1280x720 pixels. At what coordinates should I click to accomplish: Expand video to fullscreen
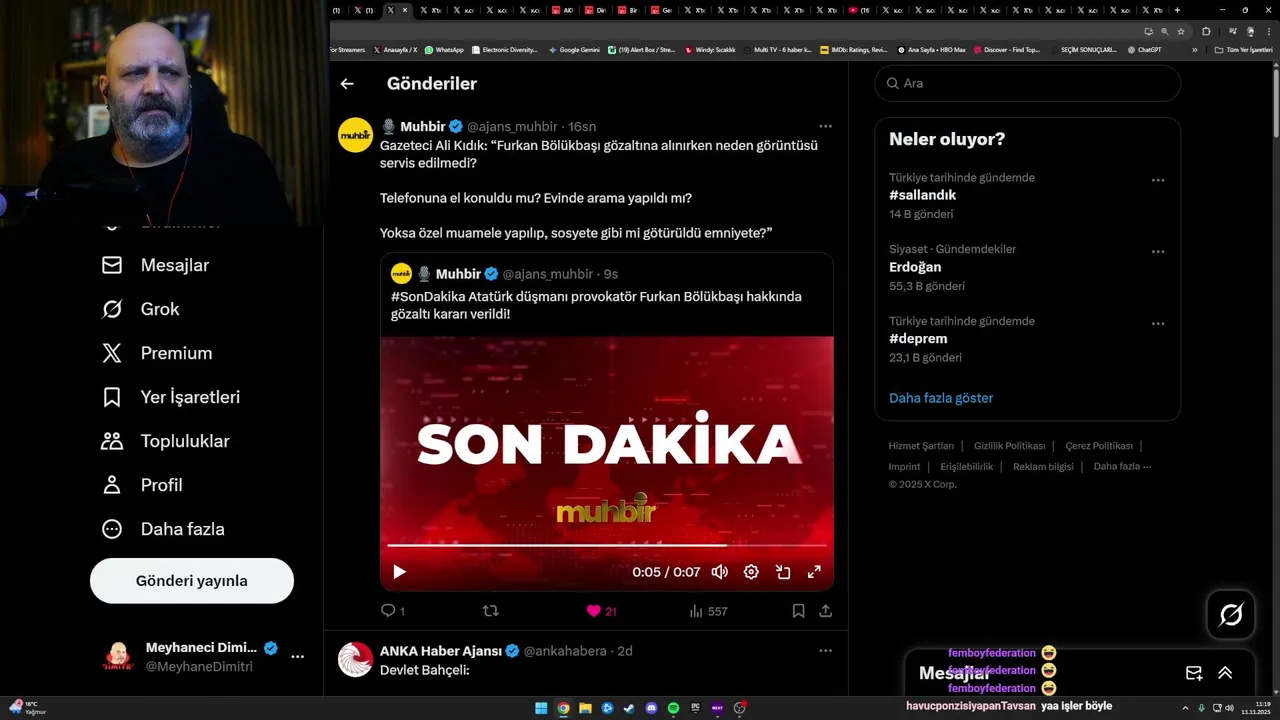click(814, 572)
